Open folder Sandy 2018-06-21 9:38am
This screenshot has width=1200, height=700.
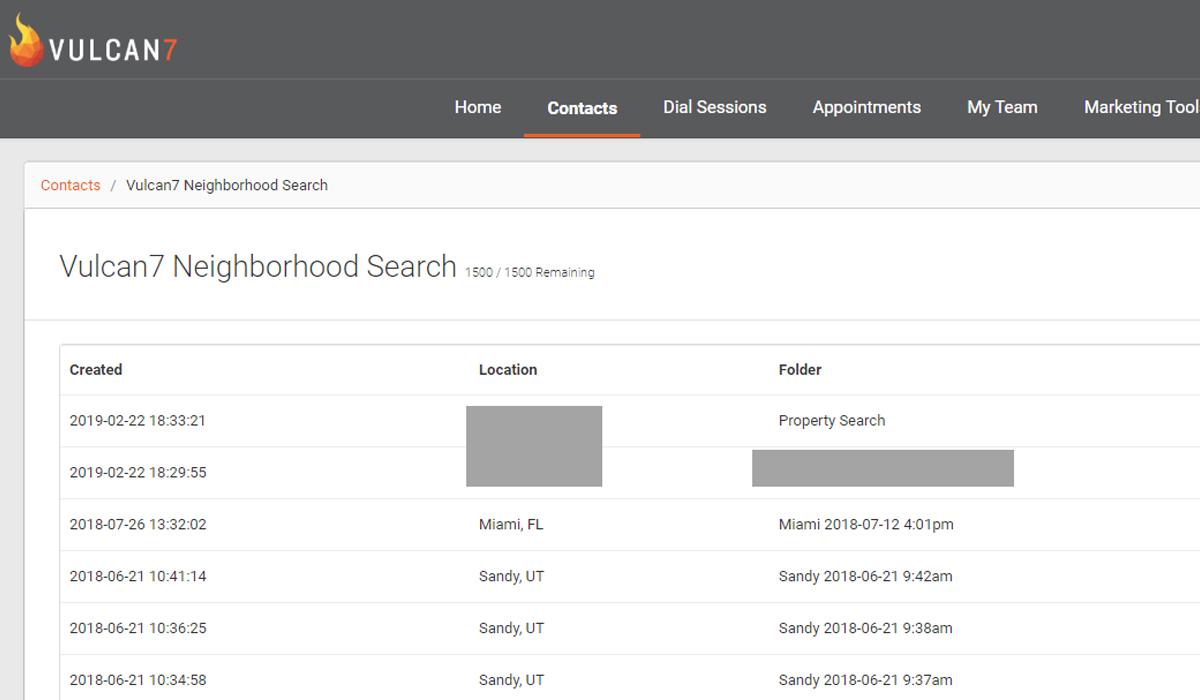866,629
